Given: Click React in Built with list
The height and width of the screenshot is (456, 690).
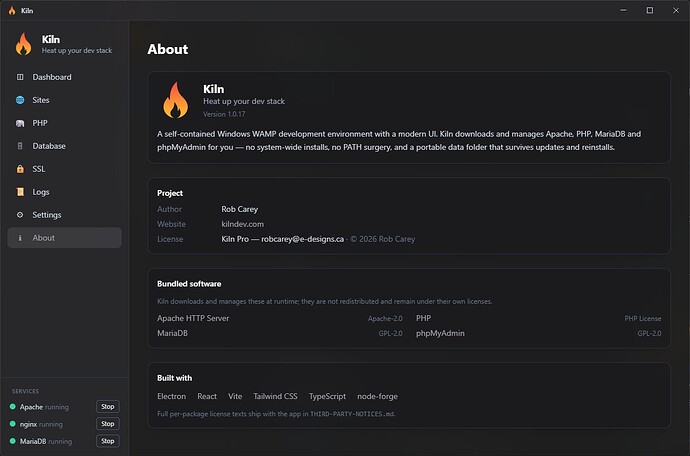Looking at the screenshot, I should point(207,396).
